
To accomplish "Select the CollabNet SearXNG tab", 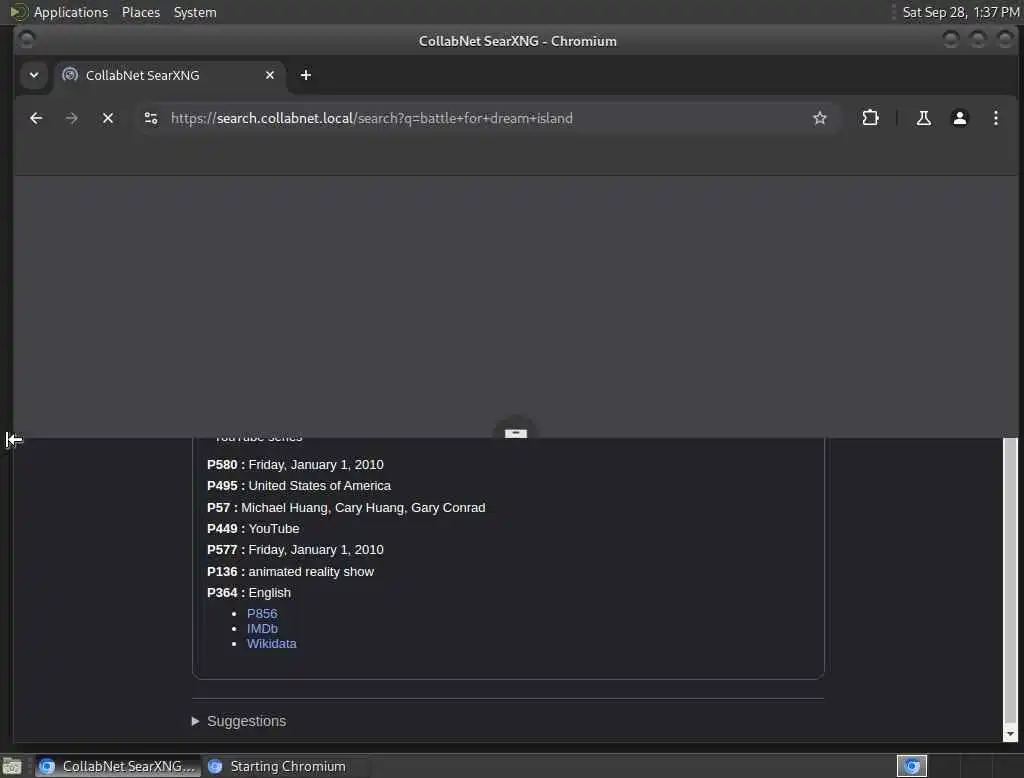I will pyautogui.click(x=169, y=75).
